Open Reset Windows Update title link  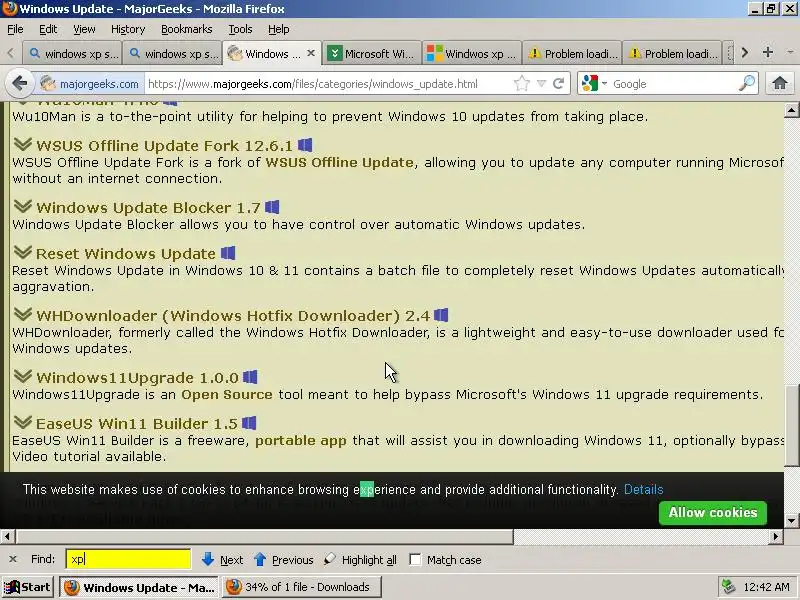(x=126, y=254)
